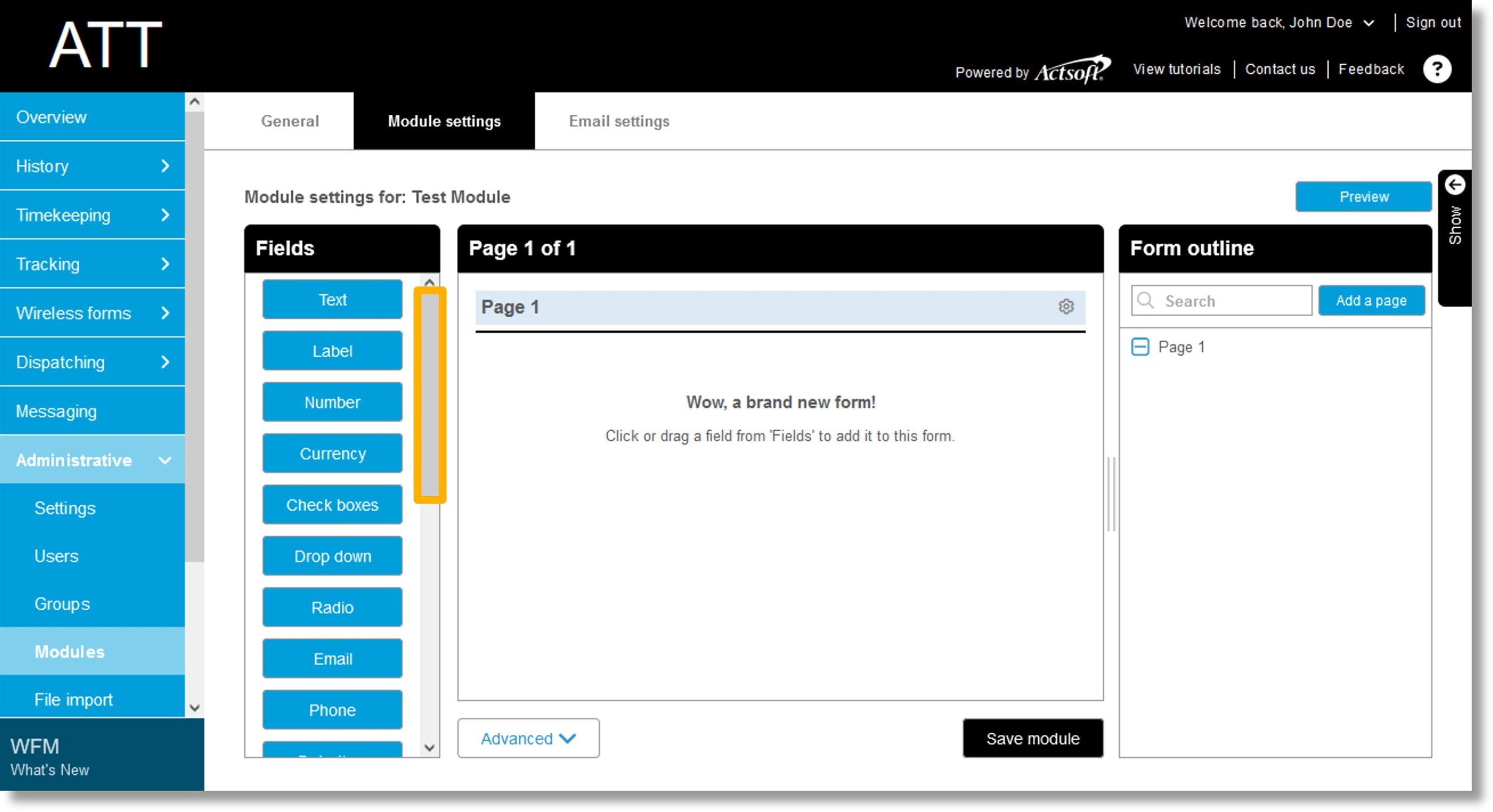Screen dimensions: 1493x812
Task: Expand the Timekeeping menu chevron
Action: [165, 215]
